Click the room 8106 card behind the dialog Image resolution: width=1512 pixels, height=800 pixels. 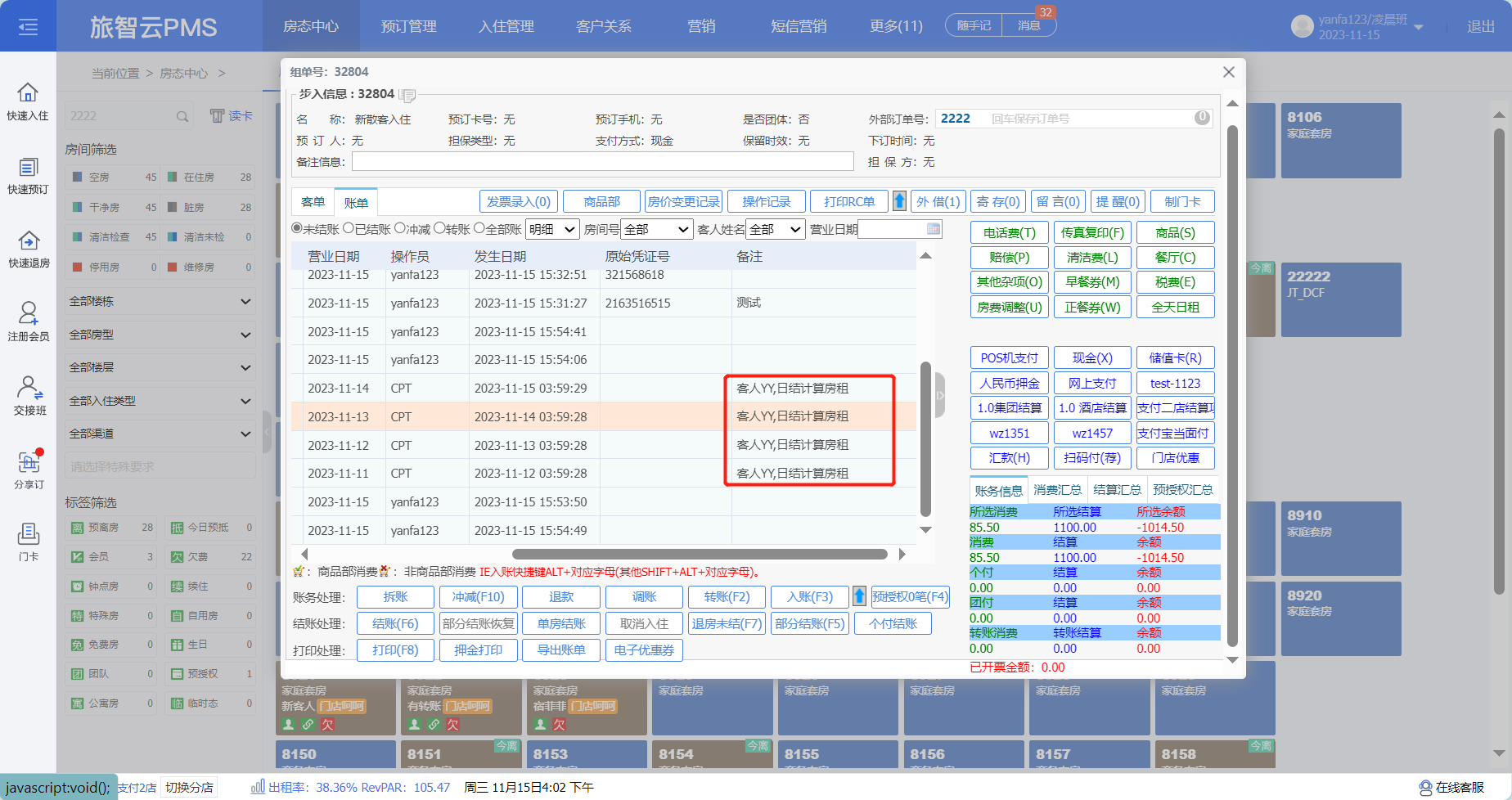pyautogui.click(x=1341, y=140)
